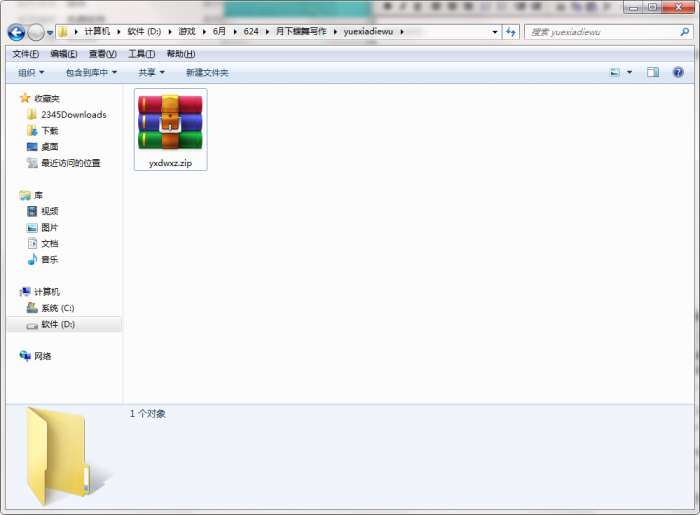Click the refresh button beside address bar
The height and width of the screenshot is (515, 700).
pyautogui.click(x=511, y=32)
